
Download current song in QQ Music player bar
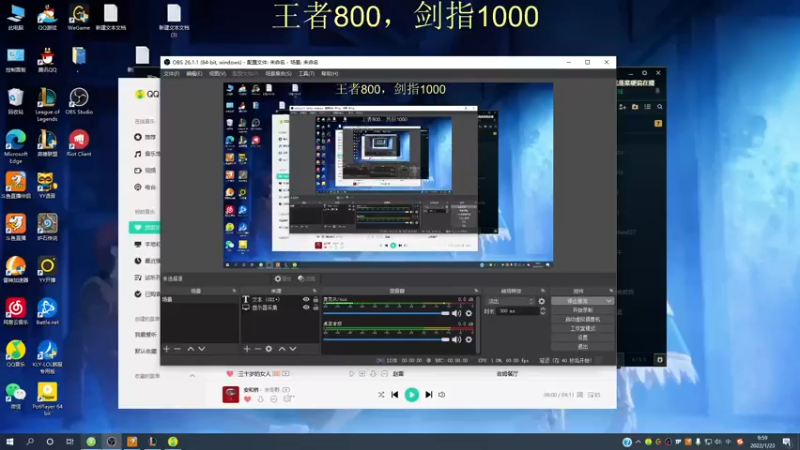click(x=261, y=399)
